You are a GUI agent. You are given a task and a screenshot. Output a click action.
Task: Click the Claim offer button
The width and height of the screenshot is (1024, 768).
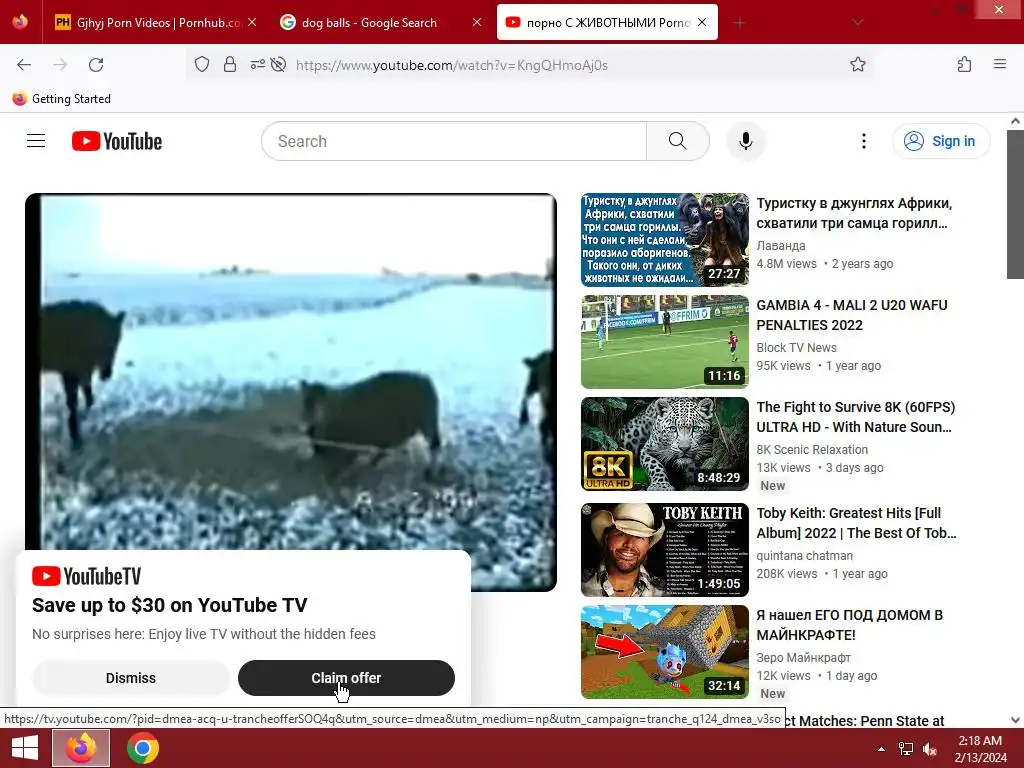click(x=346, y=678)
